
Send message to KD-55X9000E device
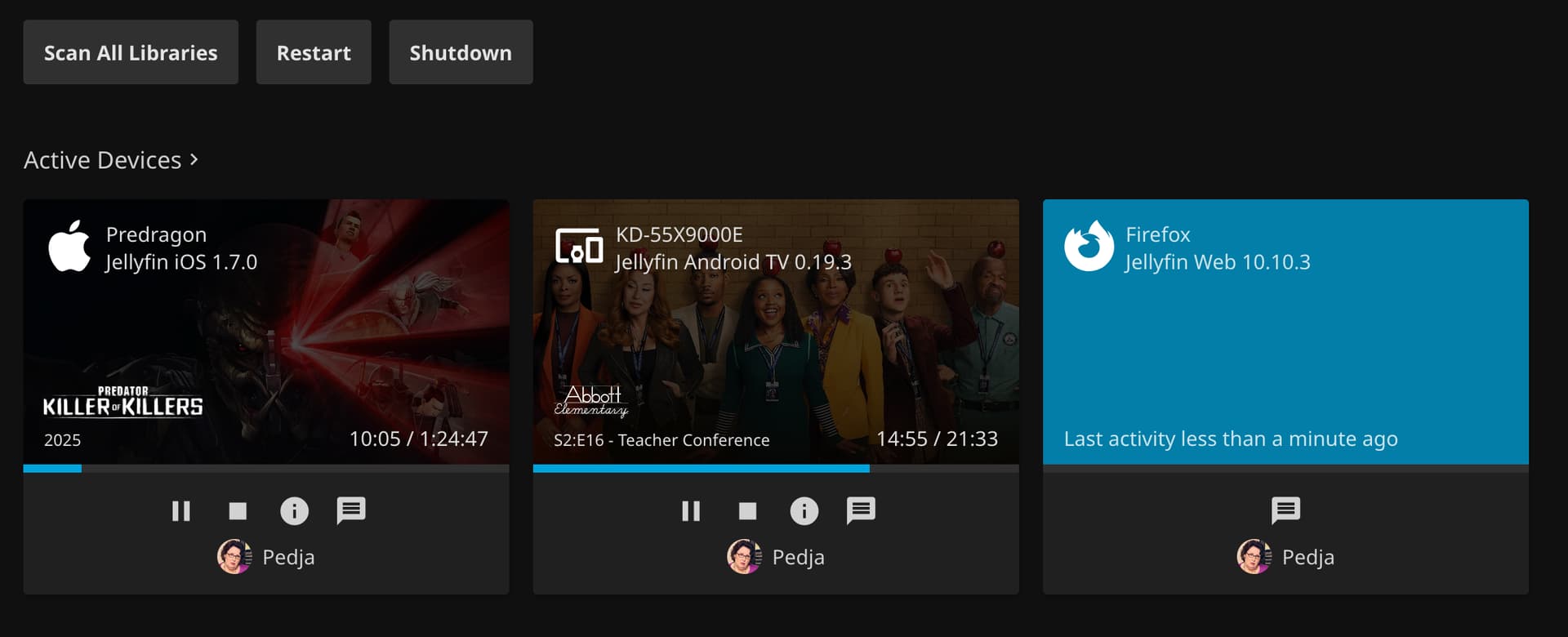tap(861, 510)
